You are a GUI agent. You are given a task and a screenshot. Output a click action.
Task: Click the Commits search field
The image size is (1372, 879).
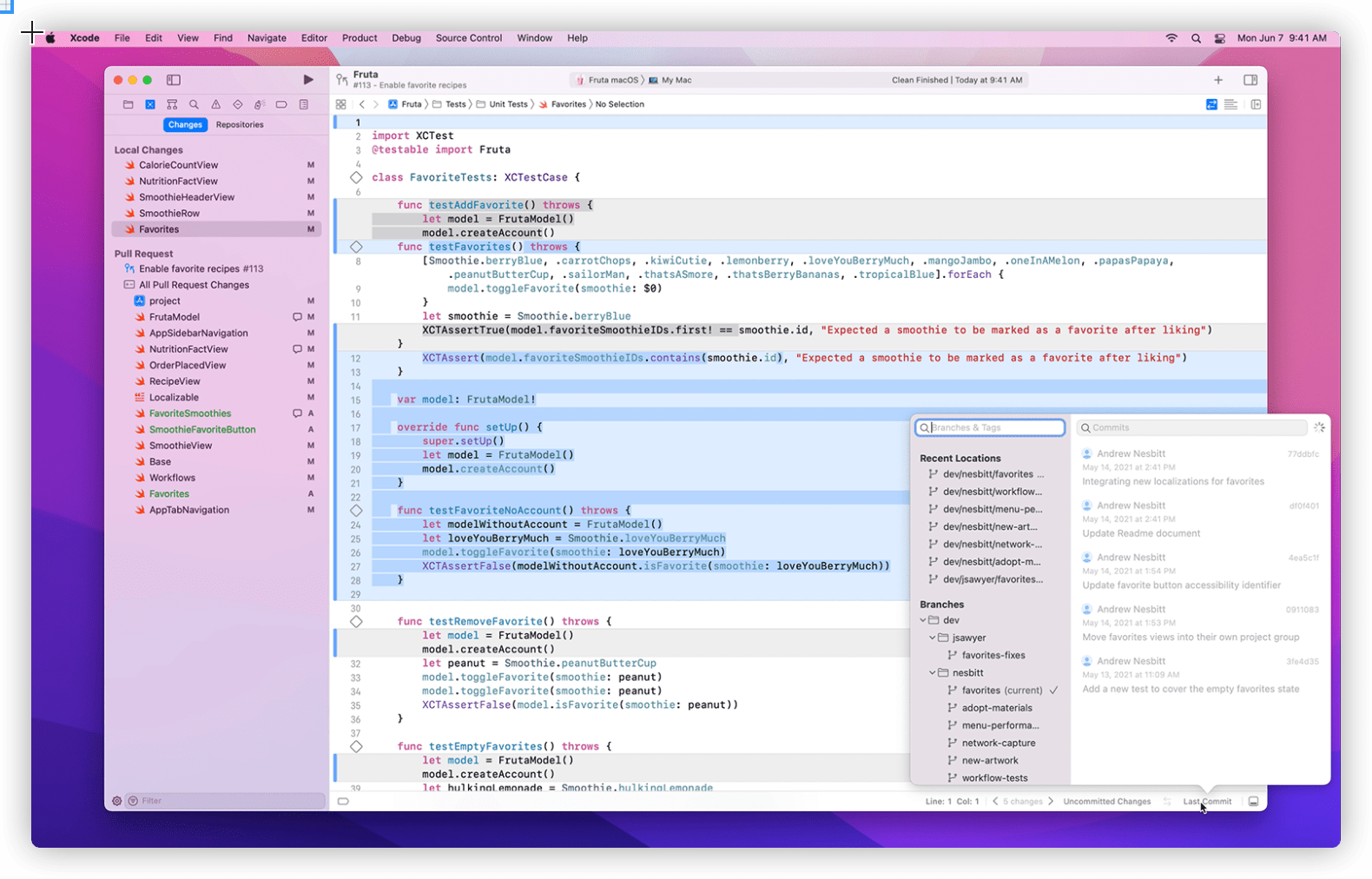point(1192,427)
